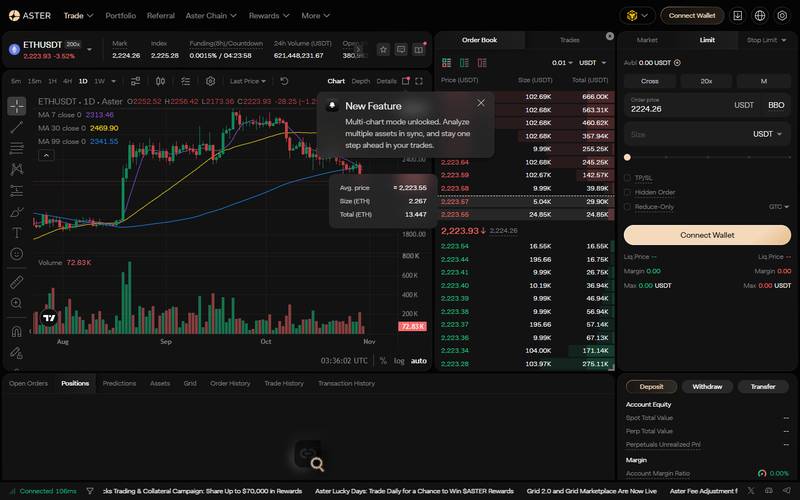800x500 pixels.
Task: Expand the Trade menu
Action: [78, 15]
